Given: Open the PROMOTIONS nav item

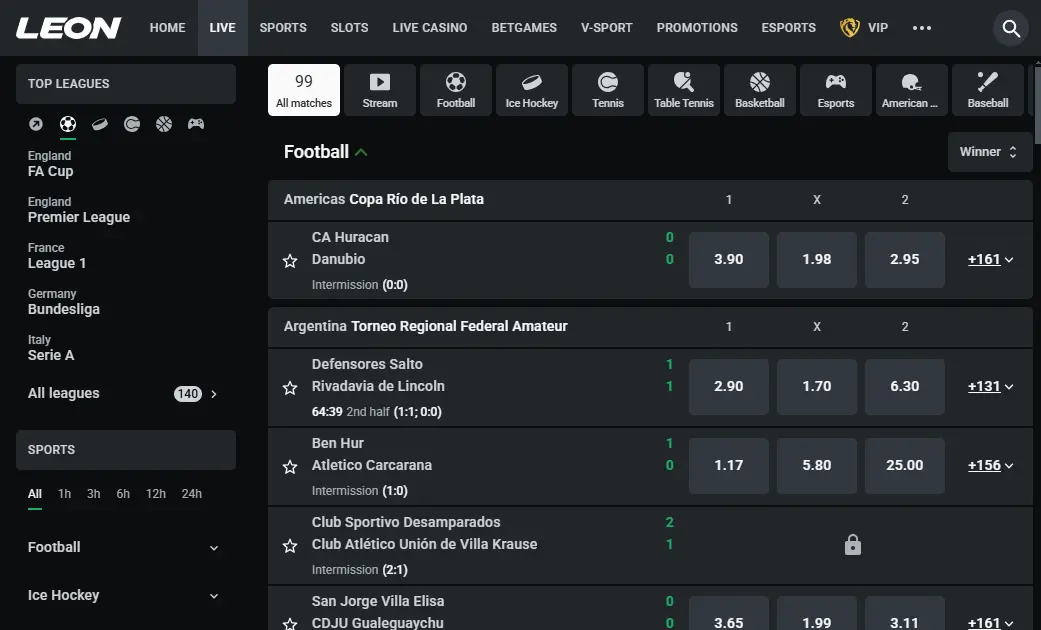Looking at the screenshot, I should (697, 28).
